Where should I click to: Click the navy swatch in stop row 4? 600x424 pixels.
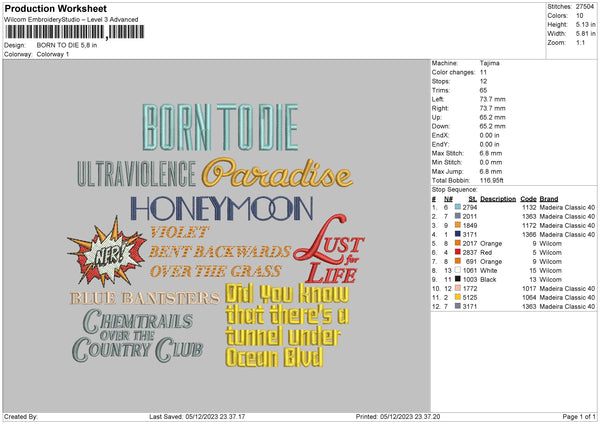click(x=458, y=234)
